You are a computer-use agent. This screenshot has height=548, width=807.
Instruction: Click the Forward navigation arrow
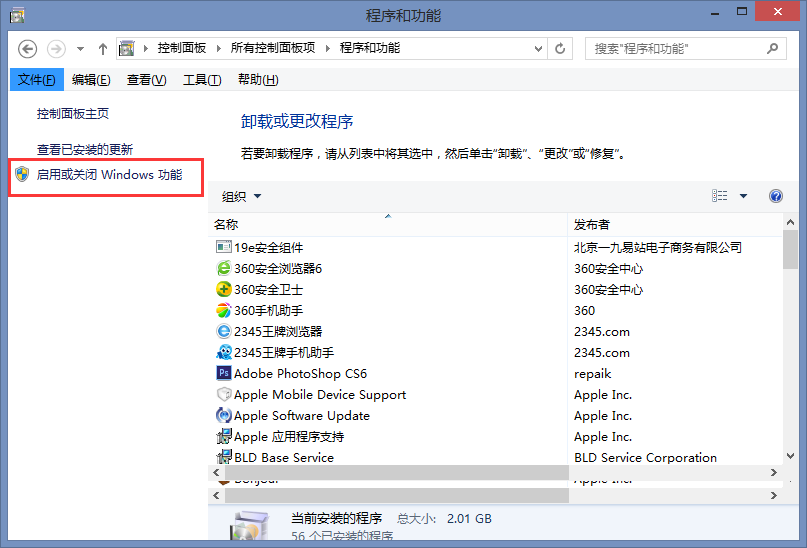56,49
